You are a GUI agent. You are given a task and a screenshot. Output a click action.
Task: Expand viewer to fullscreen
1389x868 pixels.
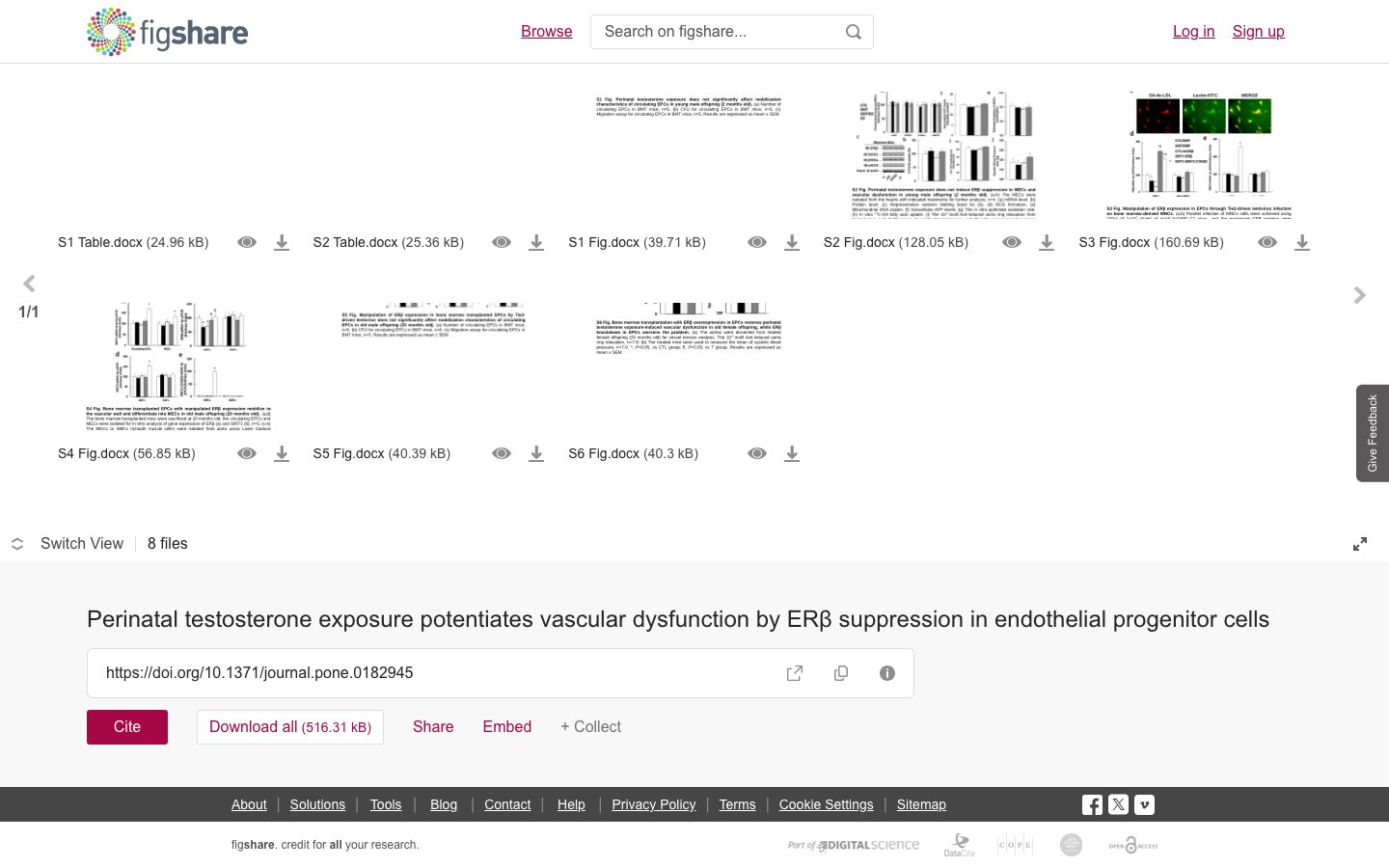tap(1360, 544)
